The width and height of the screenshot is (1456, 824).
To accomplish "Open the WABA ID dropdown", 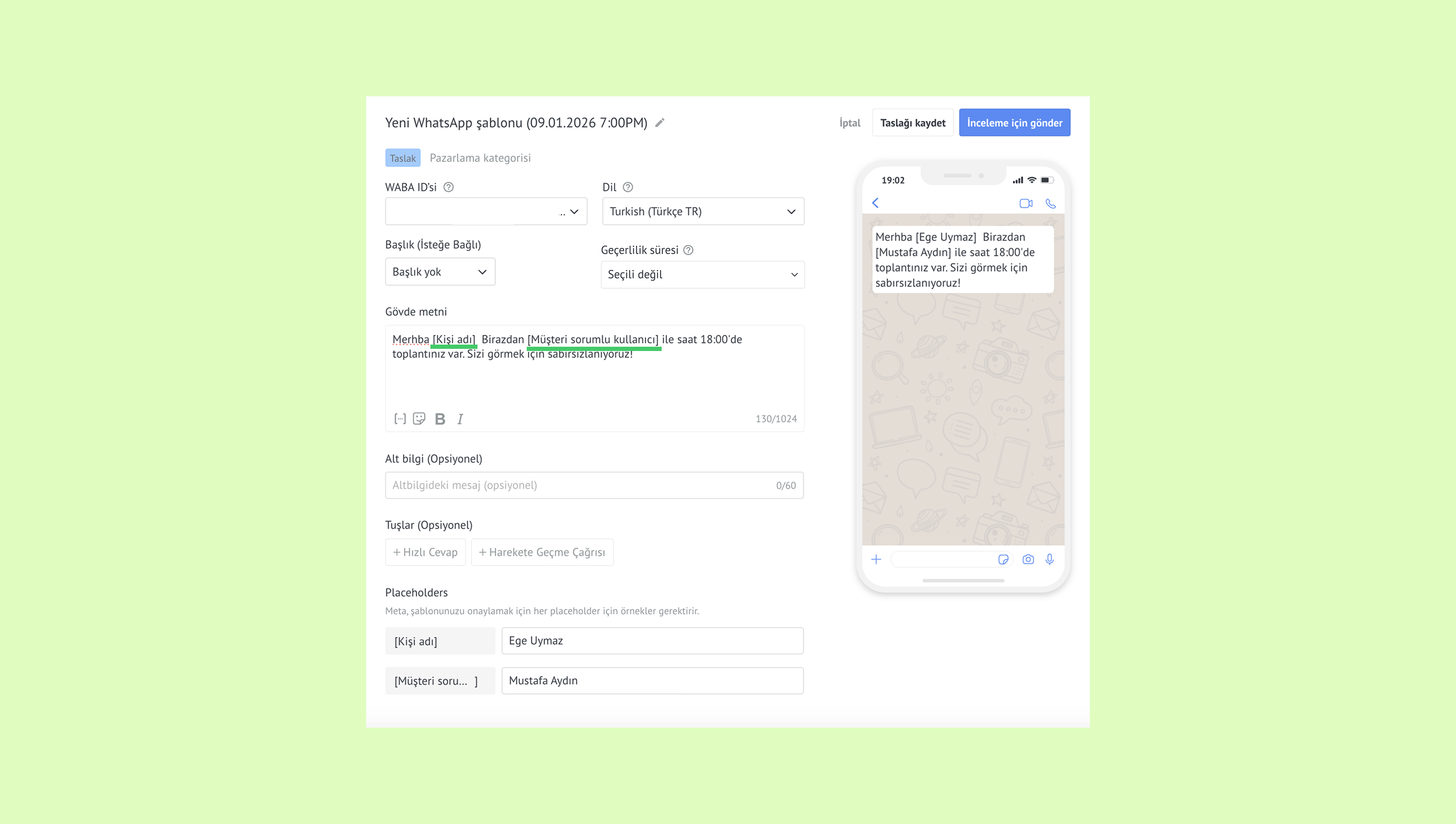I will coord(486,212).
